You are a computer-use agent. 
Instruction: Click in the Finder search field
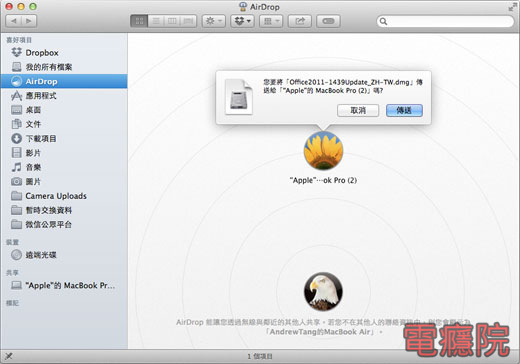coord(445,22)
